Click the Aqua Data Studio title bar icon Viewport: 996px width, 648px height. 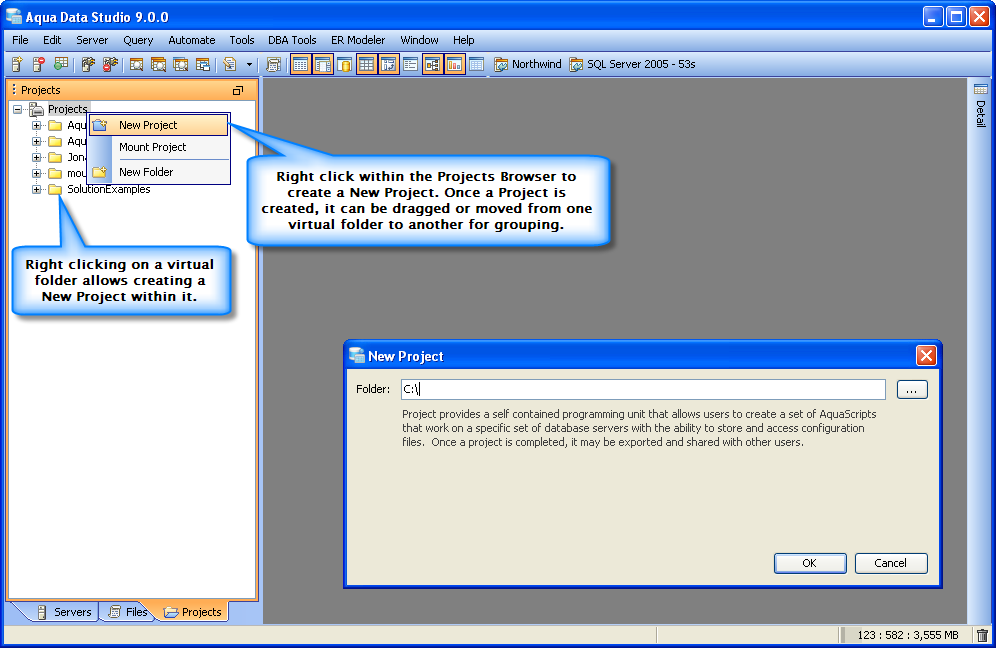(13, 17)
